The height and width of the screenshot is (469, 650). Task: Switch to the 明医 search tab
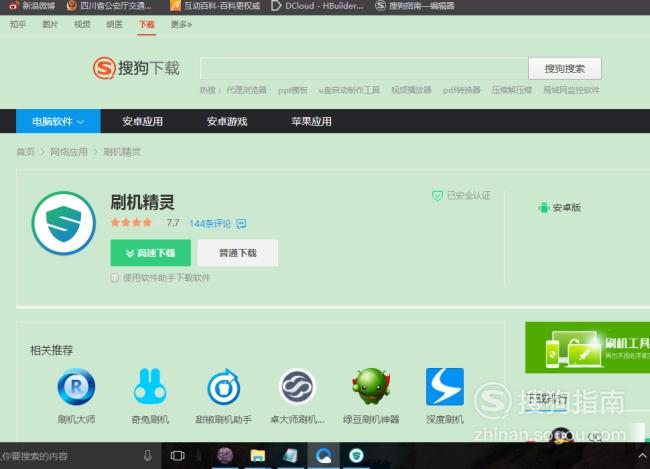point(114,24)
